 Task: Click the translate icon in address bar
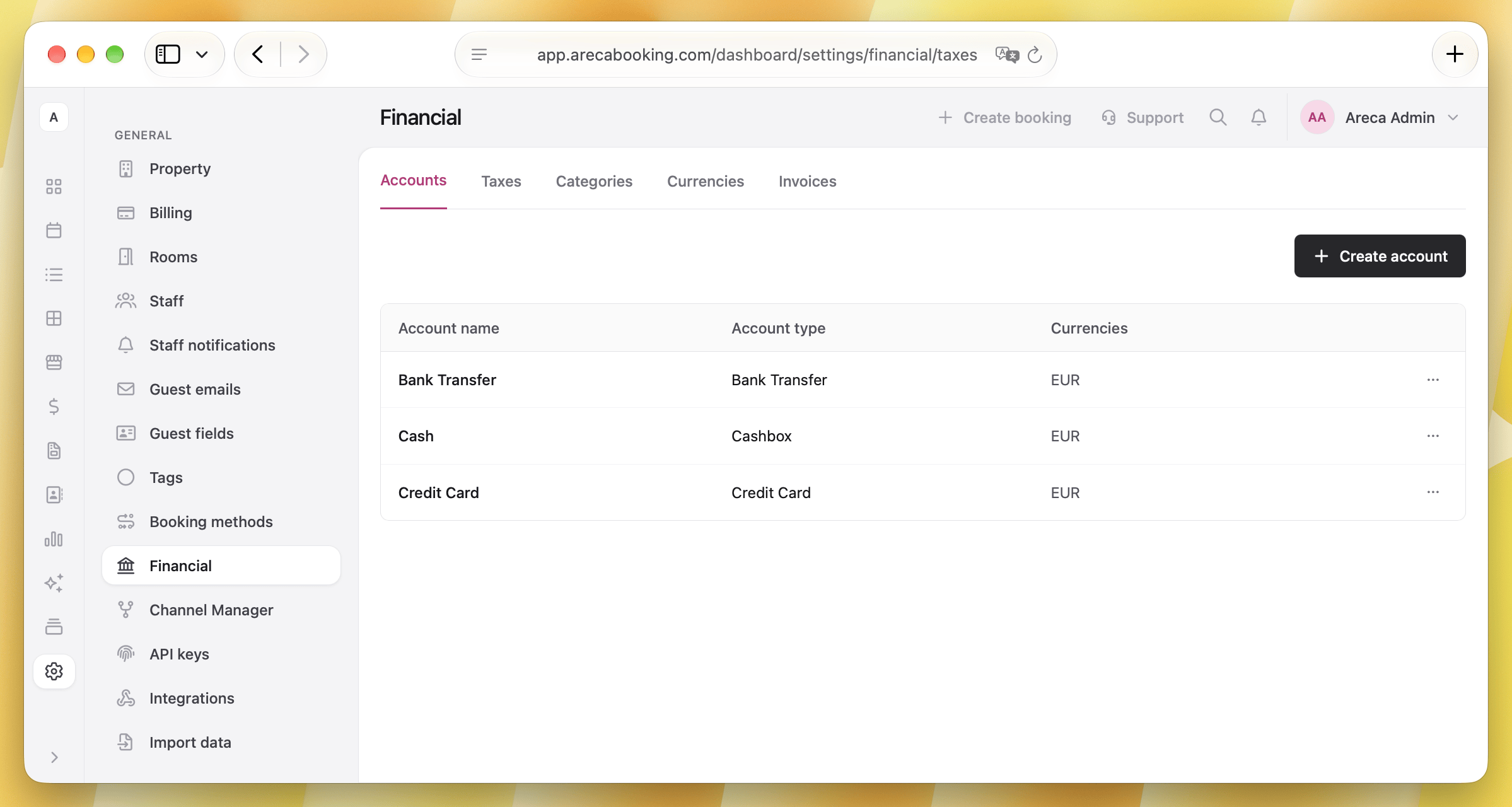(x=1007, y=55)
